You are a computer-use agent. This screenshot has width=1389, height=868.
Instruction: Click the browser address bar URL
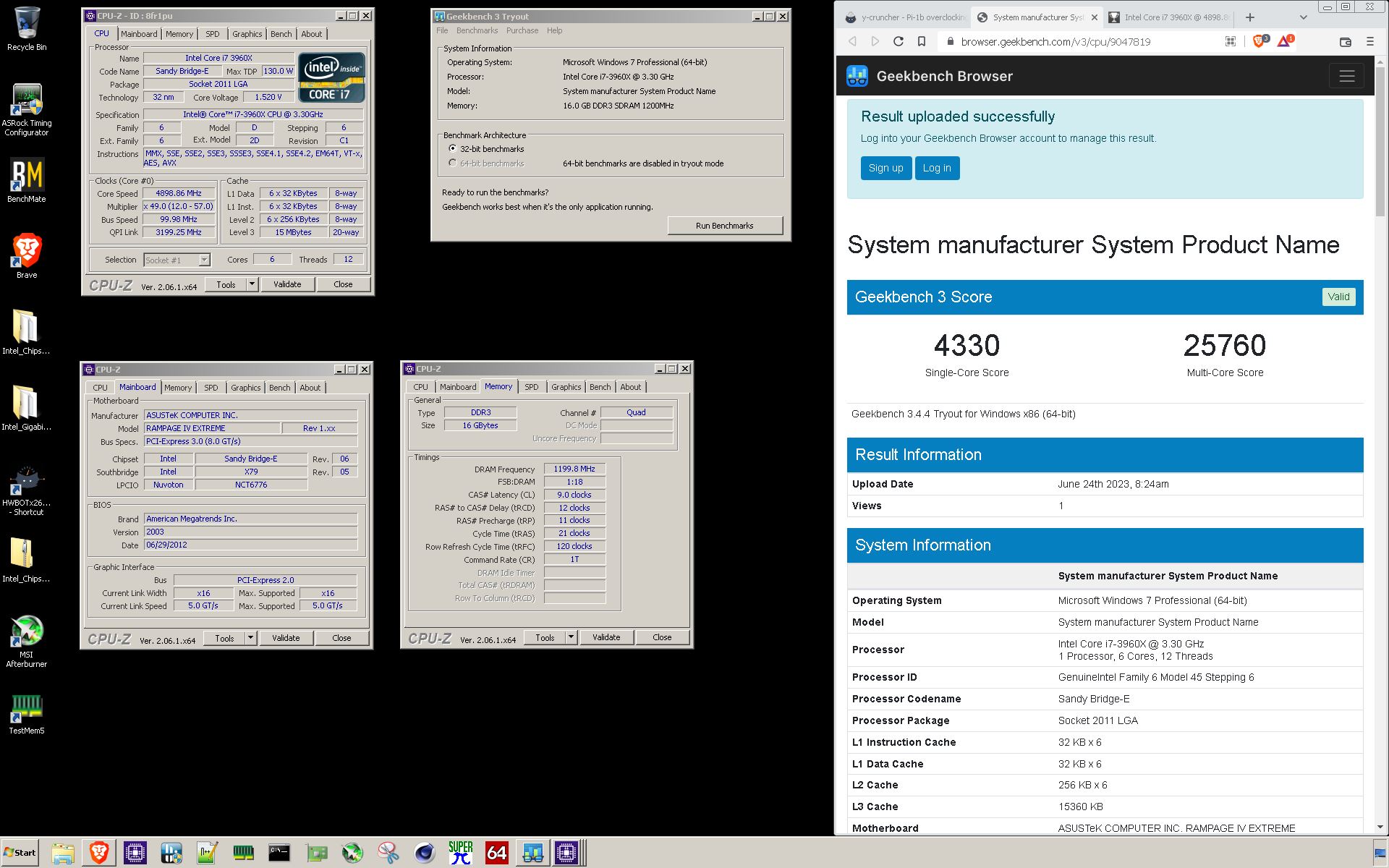point(1055,42)
